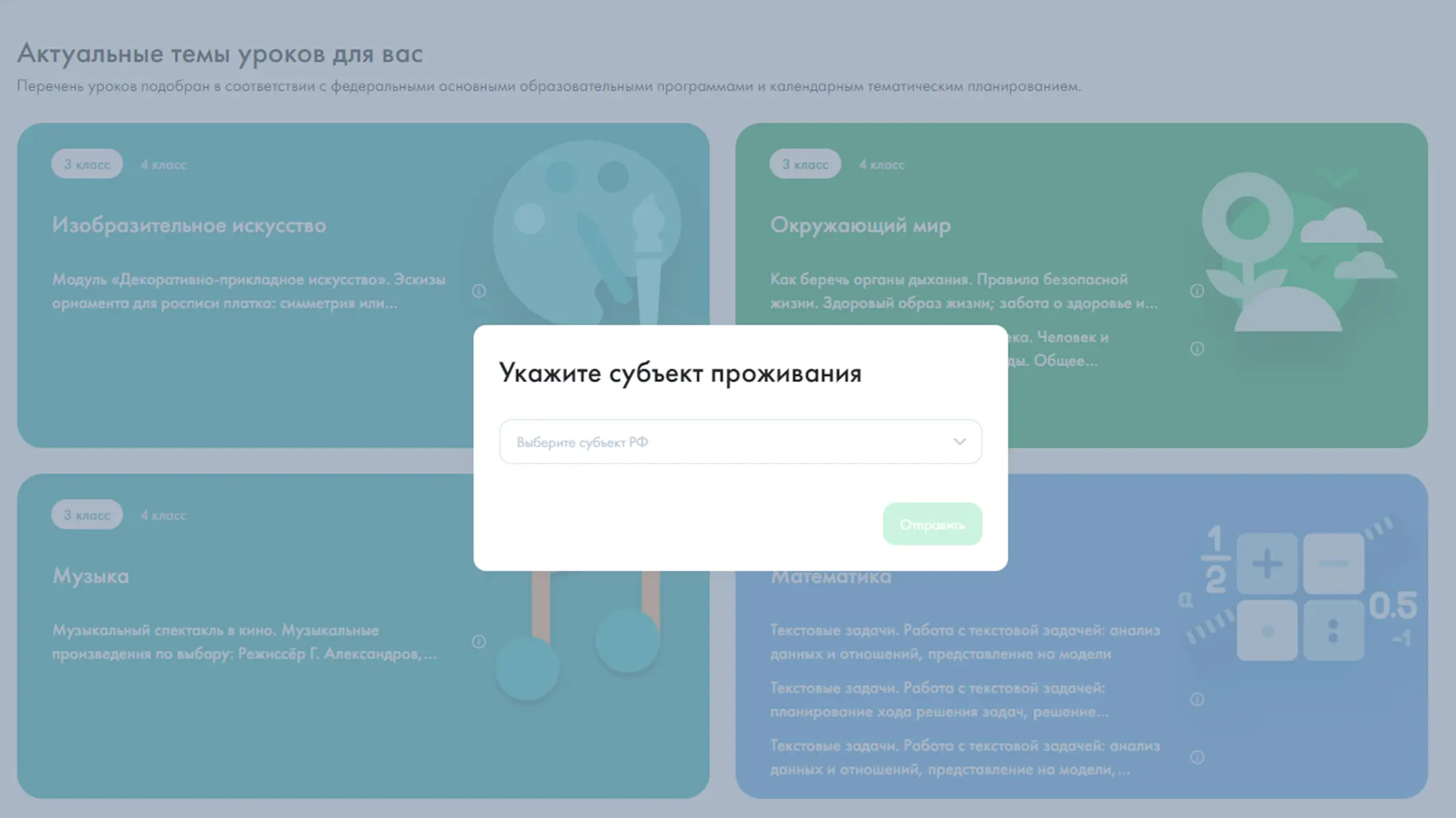Click second info icon in Окружающий мир card

coord(1197,348)
